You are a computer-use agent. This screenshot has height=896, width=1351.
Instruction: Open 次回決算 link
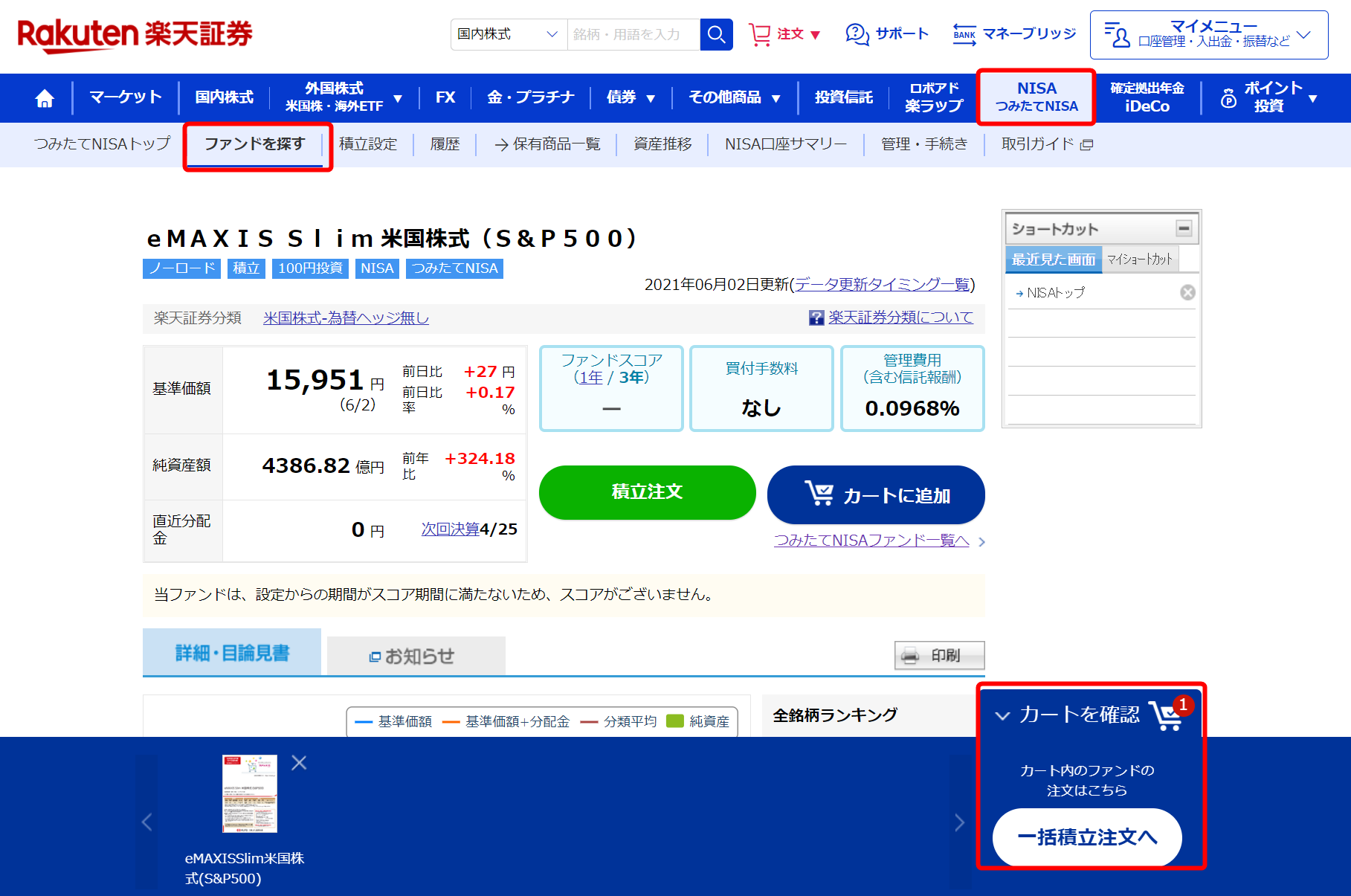[x=451, y=529]
